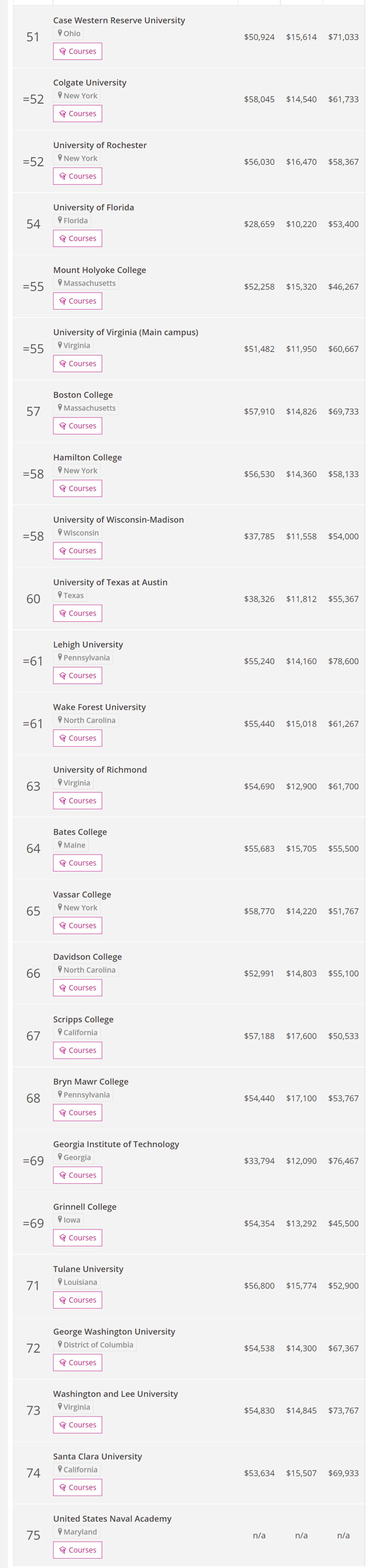Open Courses for Vassar College
Screen dimensions: 369x1568
pos(77,925)
